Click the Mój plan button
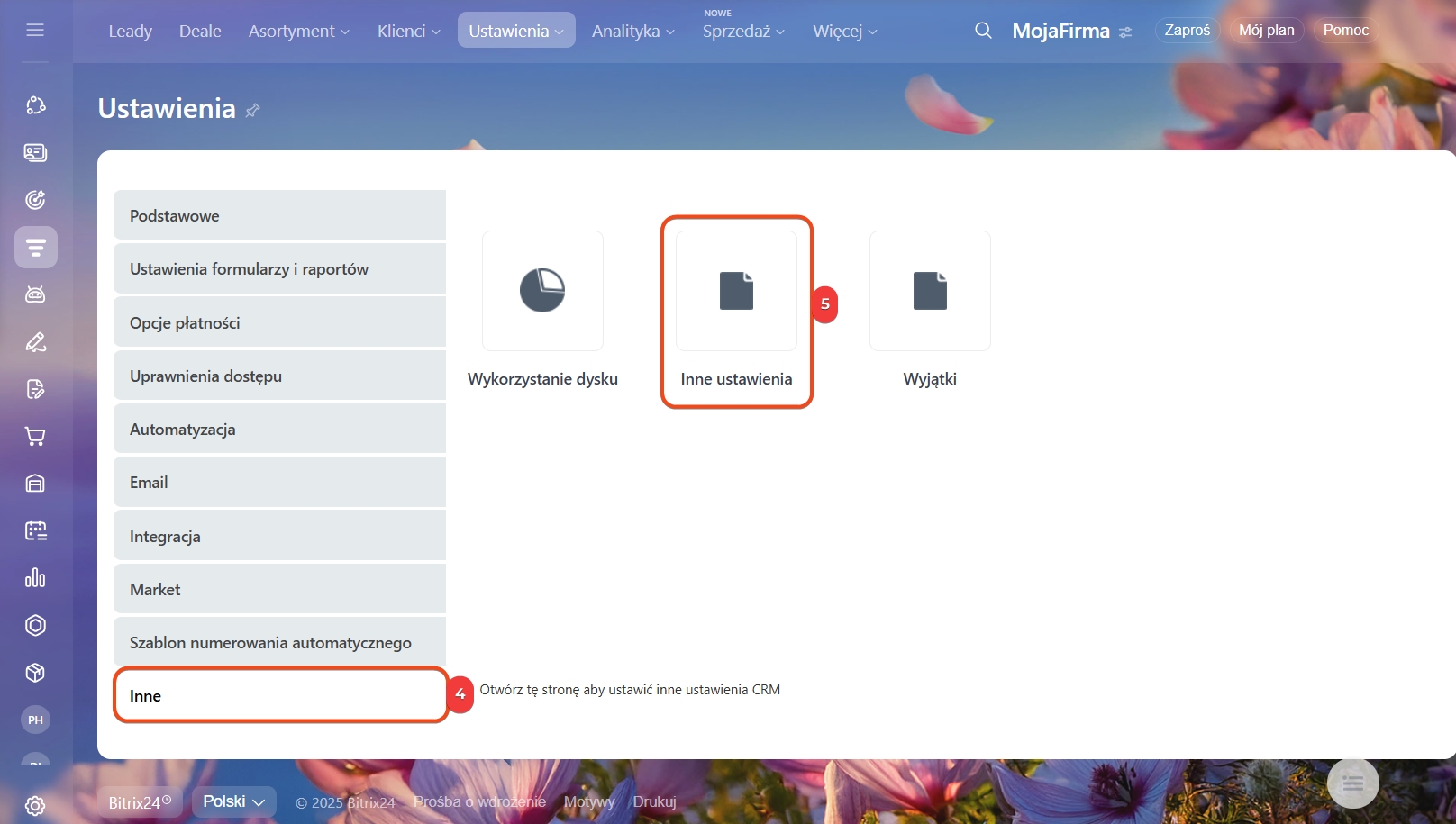This screenshot has width=1456, height=824. (x=1266, y=31)
